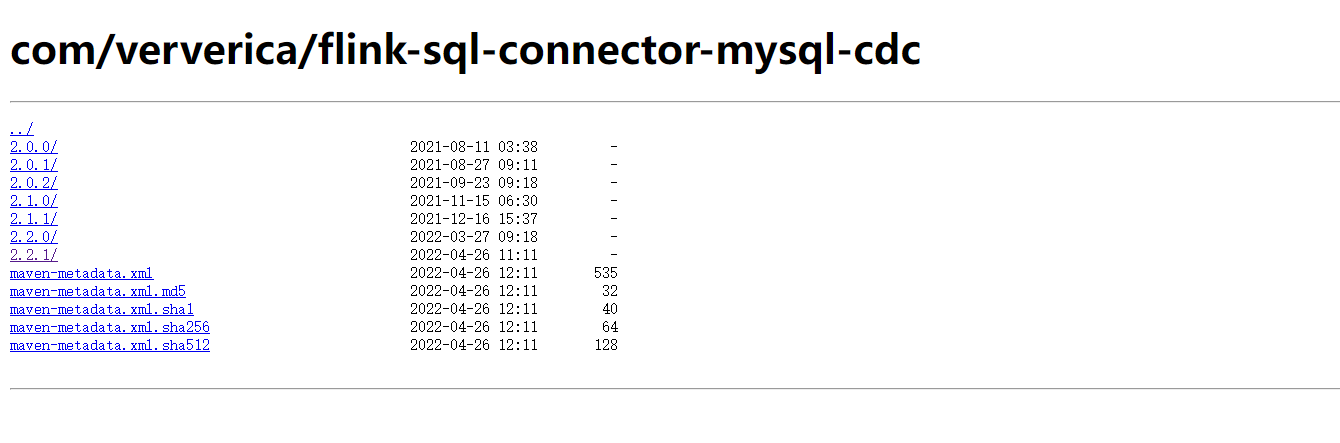
Task: Download the maven-metadata.xml.sha512 file
Action: [110, 344]
